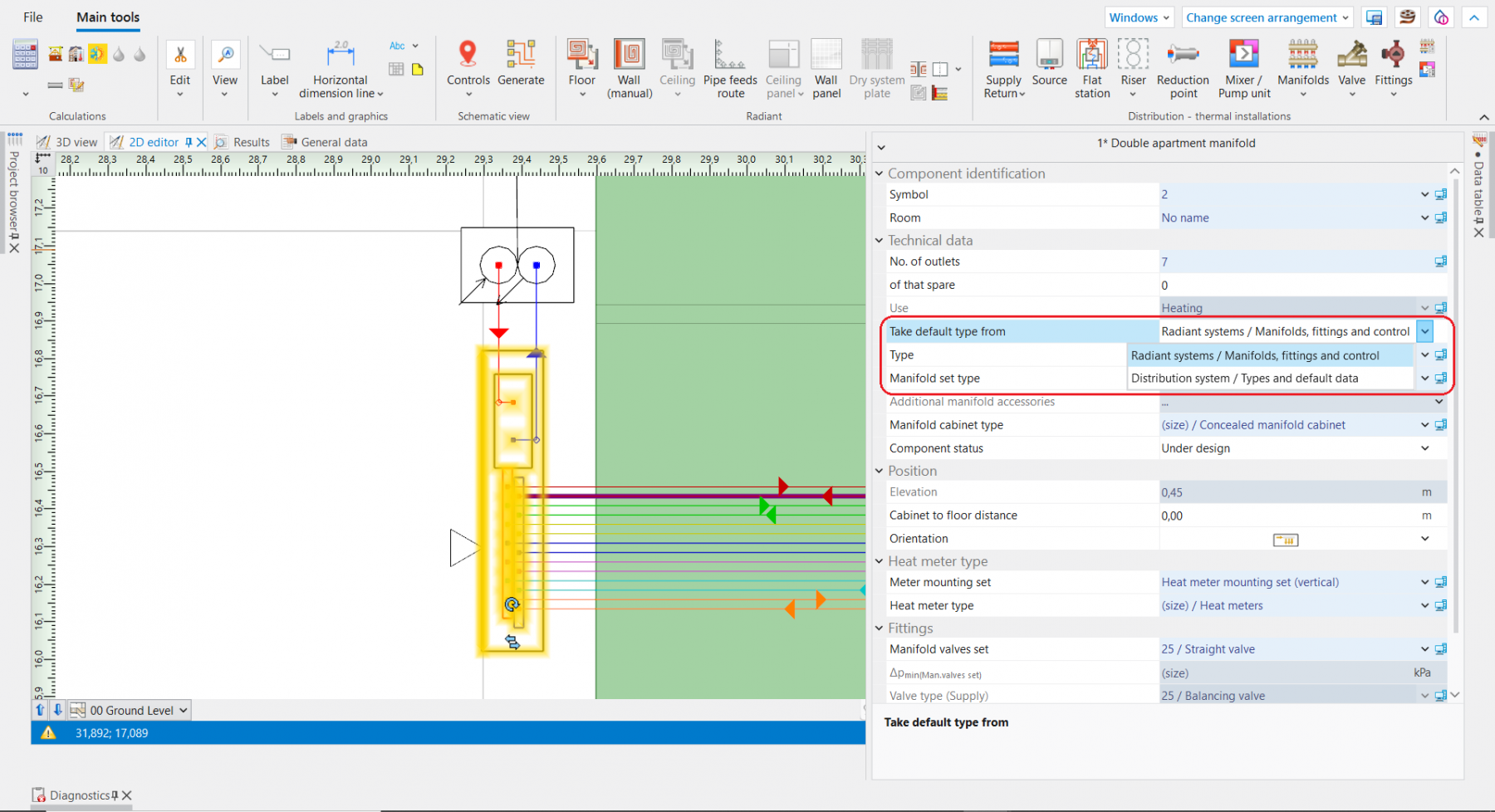Image resolution: width=1495 pixels, height=812 pixels.
Task: Collapse the Technical data section
Action: tap(880, 241)
